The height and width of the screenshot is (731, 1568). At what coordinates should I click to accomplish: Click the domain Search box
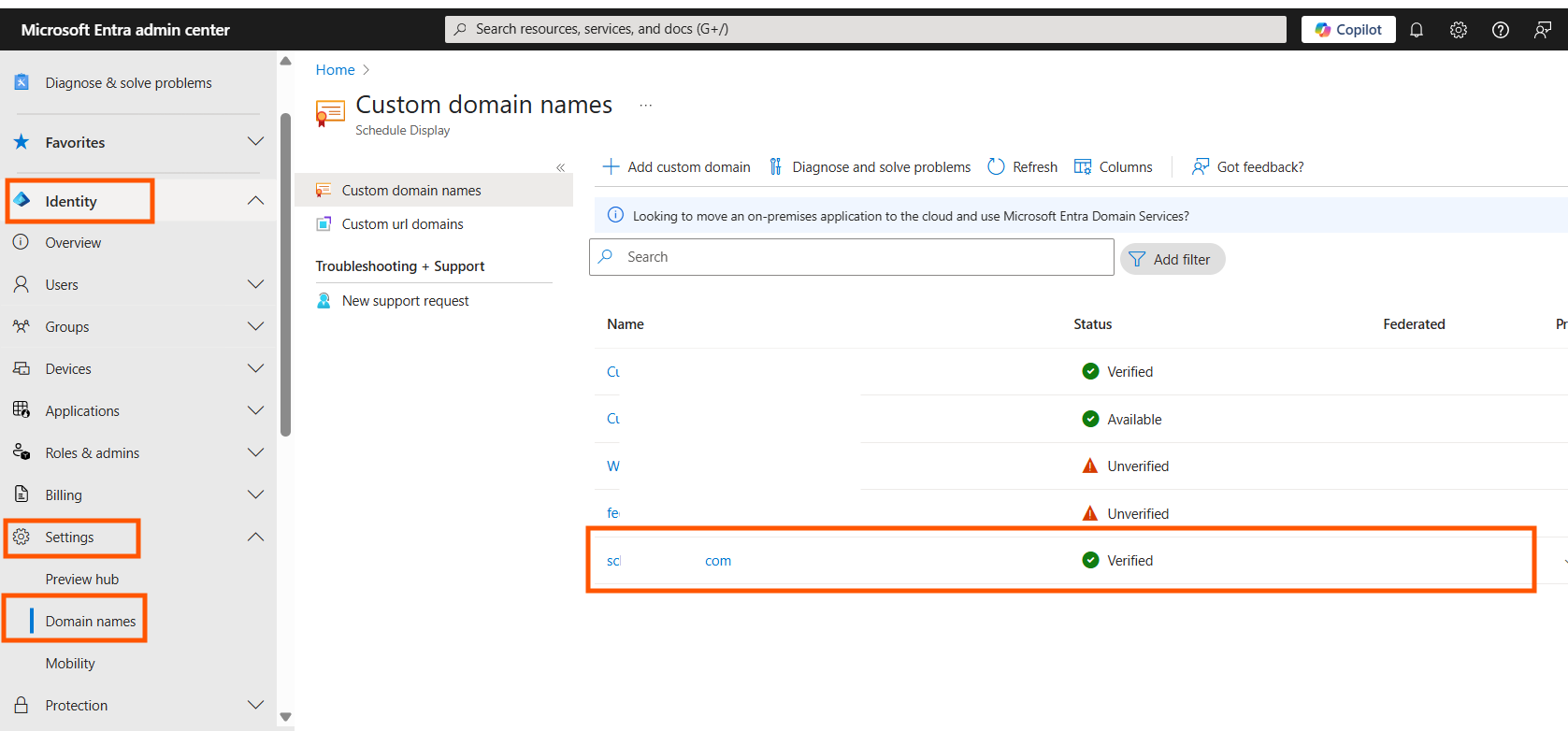[x=852, y=257]
